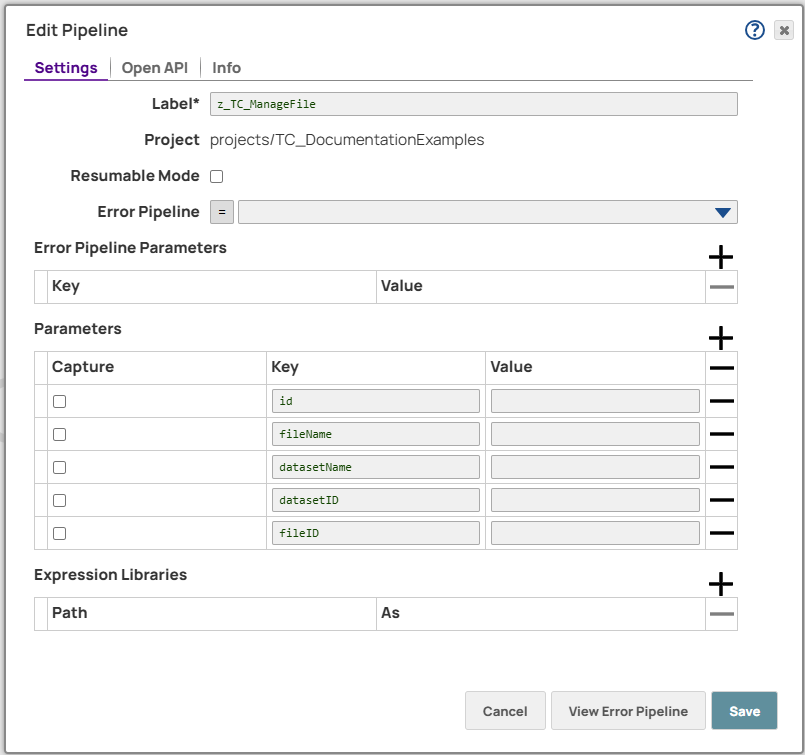Check Capture for the fileName parameter
Viewport: 805px width, 755px height.
click(x=60, y=435)
